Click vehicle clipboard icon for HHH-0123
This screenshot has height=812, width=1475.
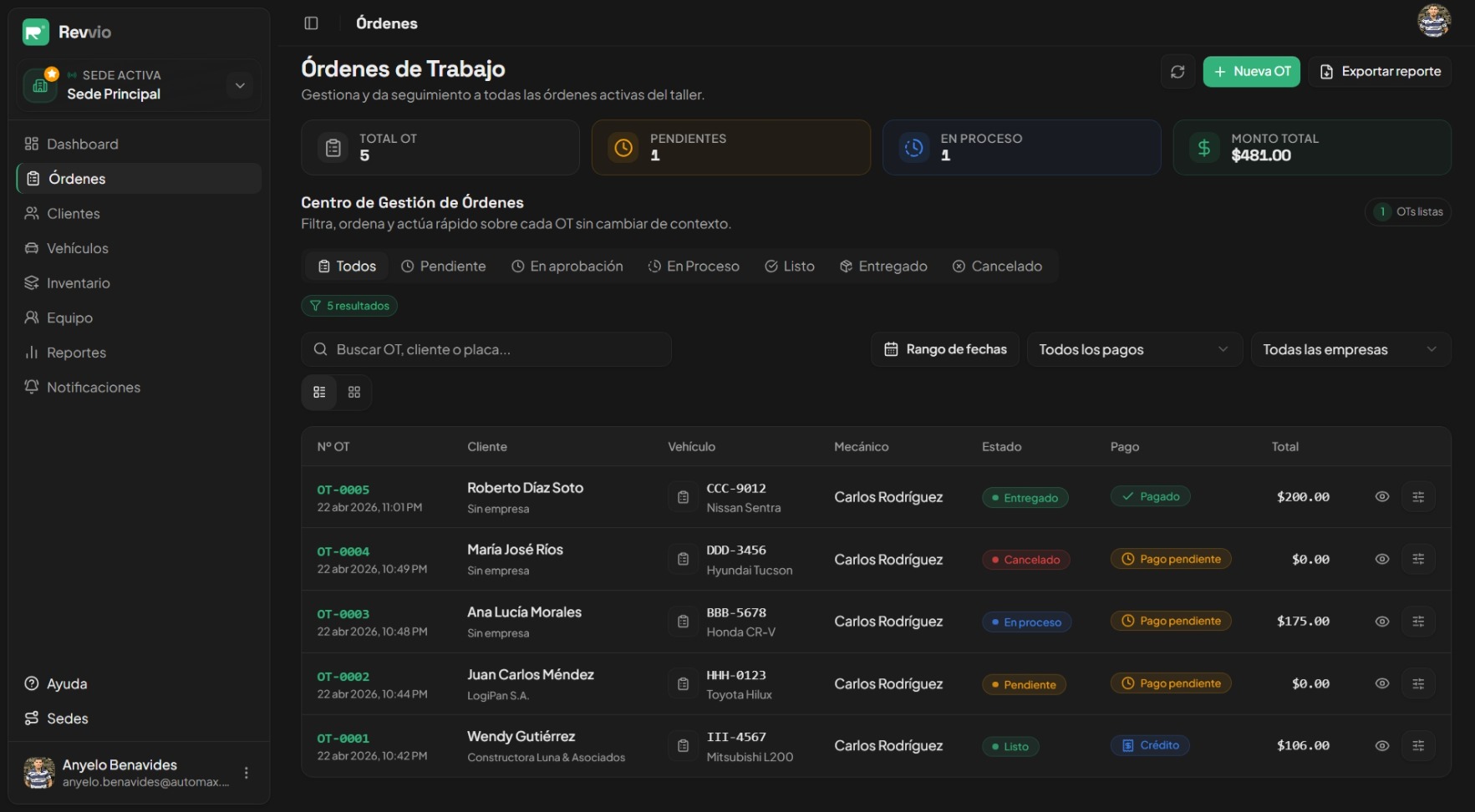point(683,683)
